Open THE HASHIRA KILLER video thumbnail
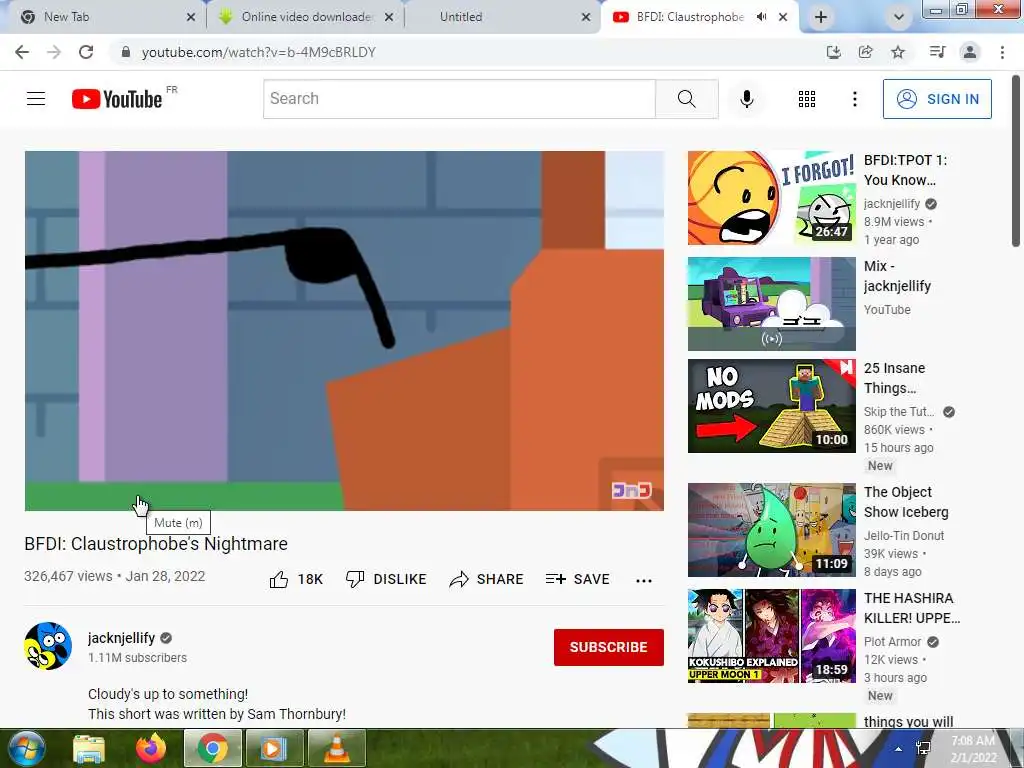The height and width of the screenshot is (768, 1024). click(x=771, y=635)
